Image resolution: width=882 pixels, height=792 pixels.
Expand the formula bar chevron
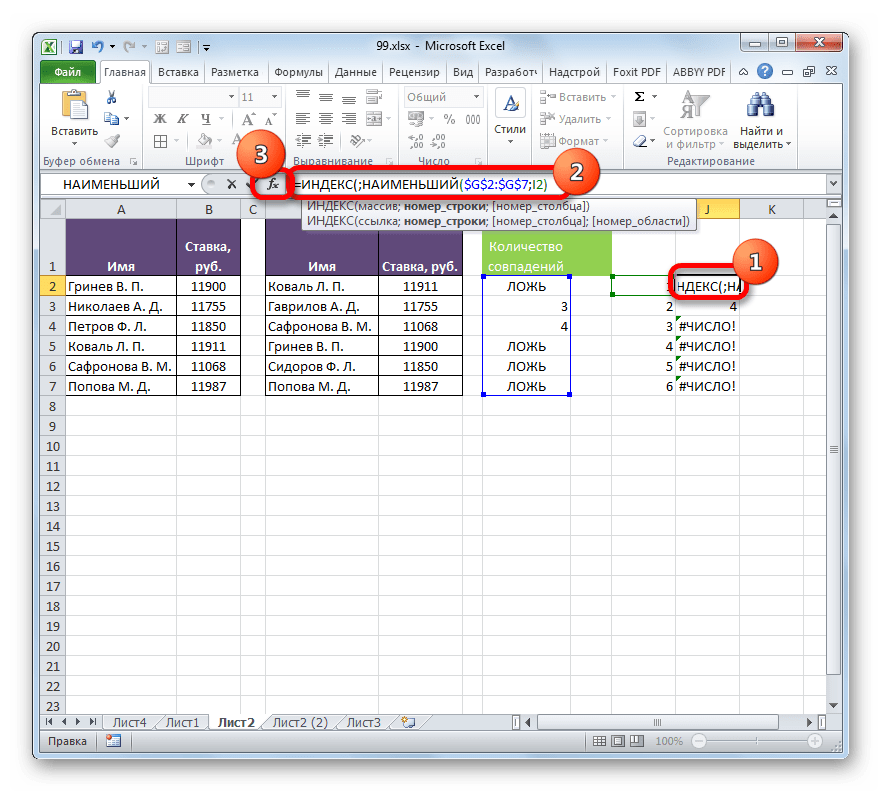pyautogui.click(x=834, y=183)
